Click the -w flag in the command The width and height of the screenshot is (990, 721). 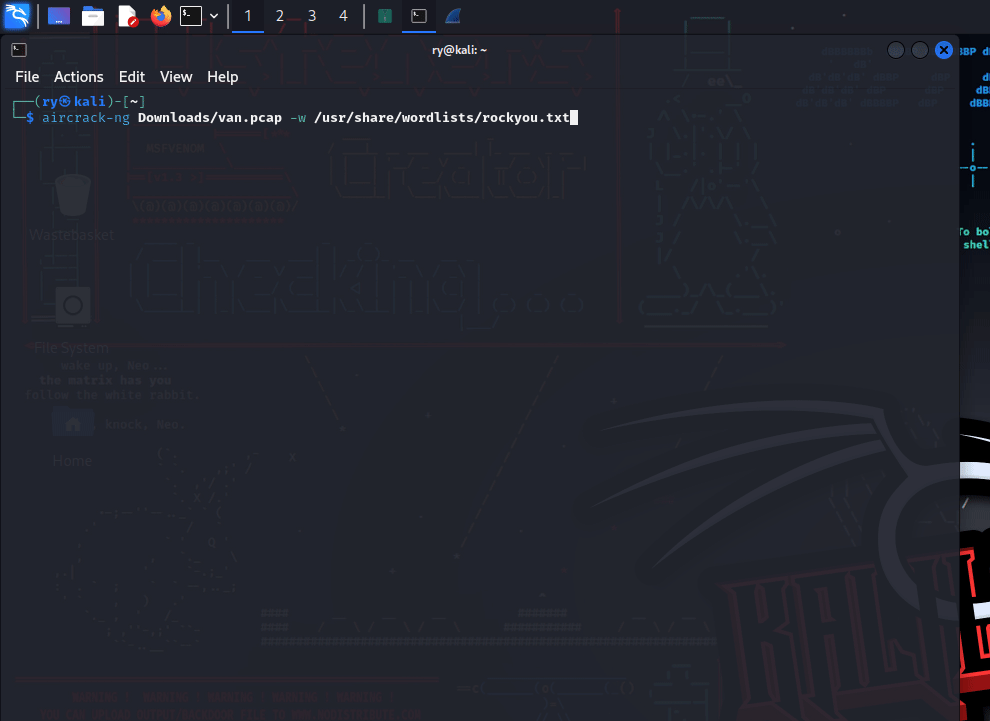click(298, 118)
